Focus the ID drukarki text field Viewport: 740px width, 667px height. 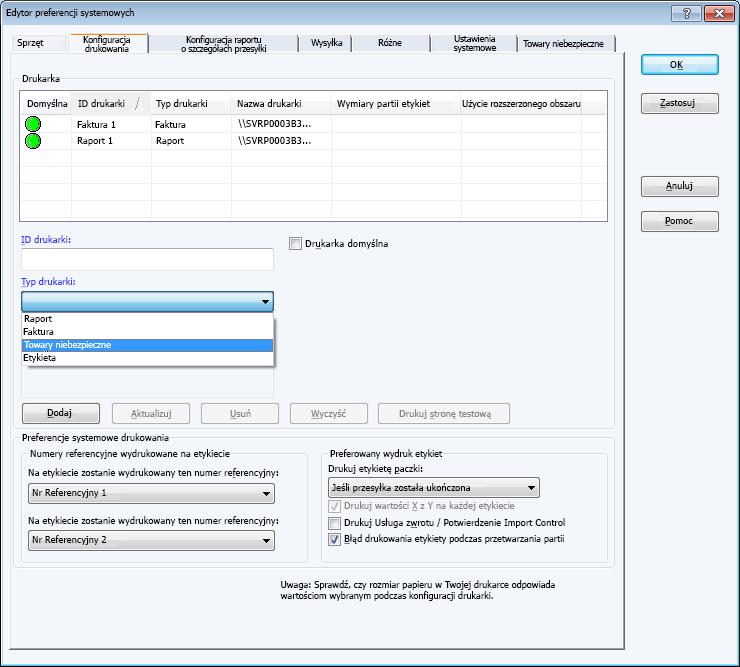tap(147, 259)
